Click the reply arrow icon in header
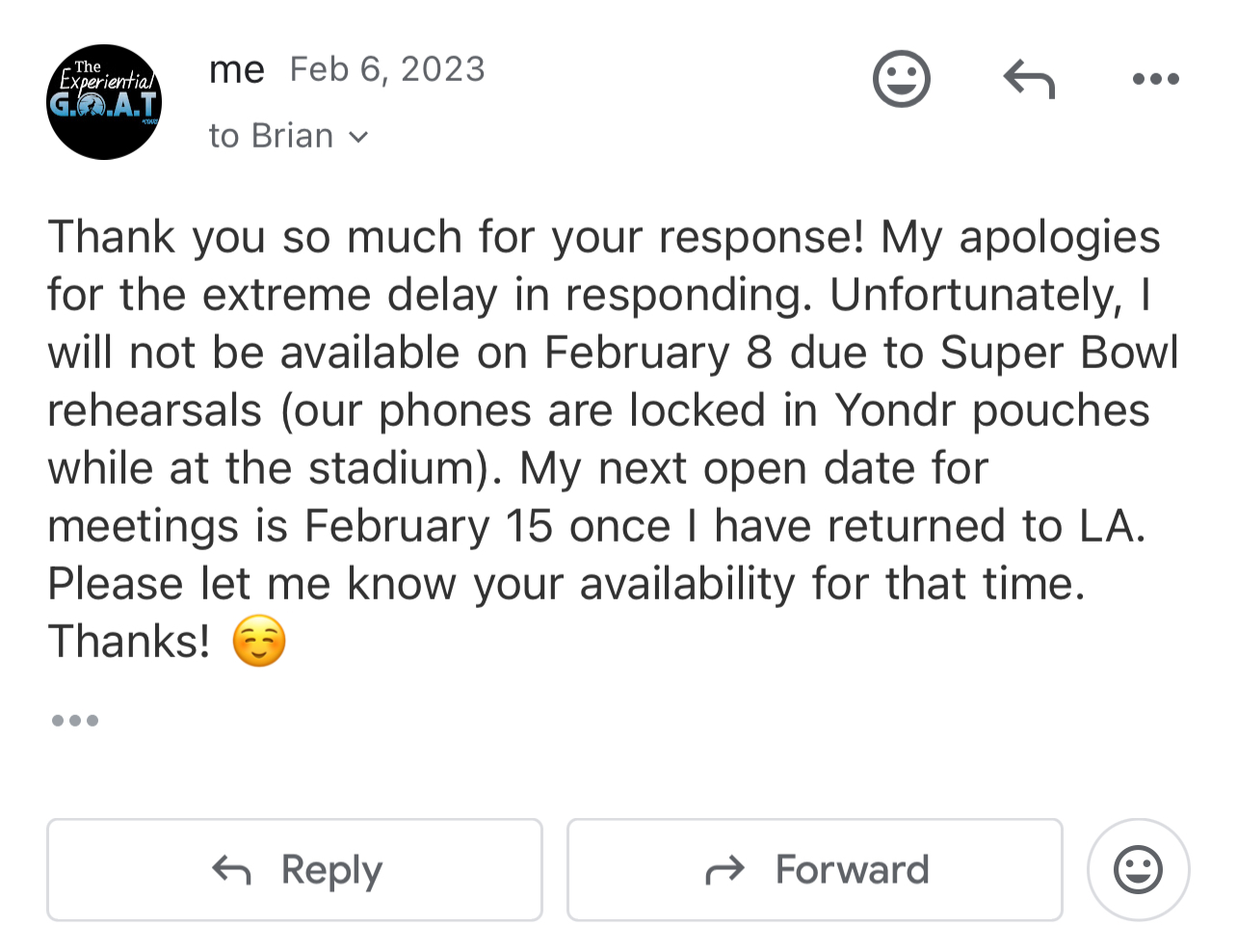 coord(1029,79)
